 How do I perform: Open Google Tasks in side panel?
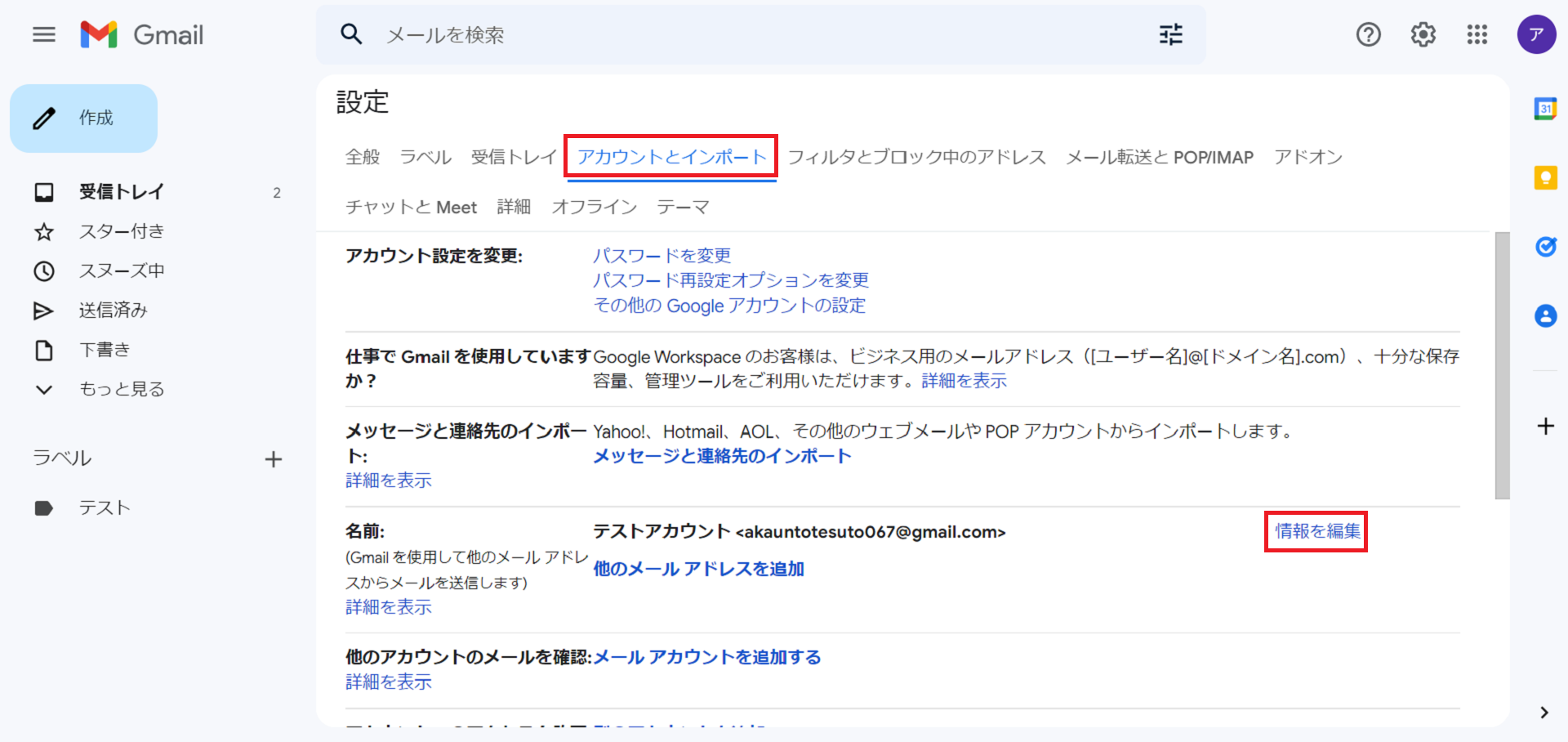[x=1545, y=246]
